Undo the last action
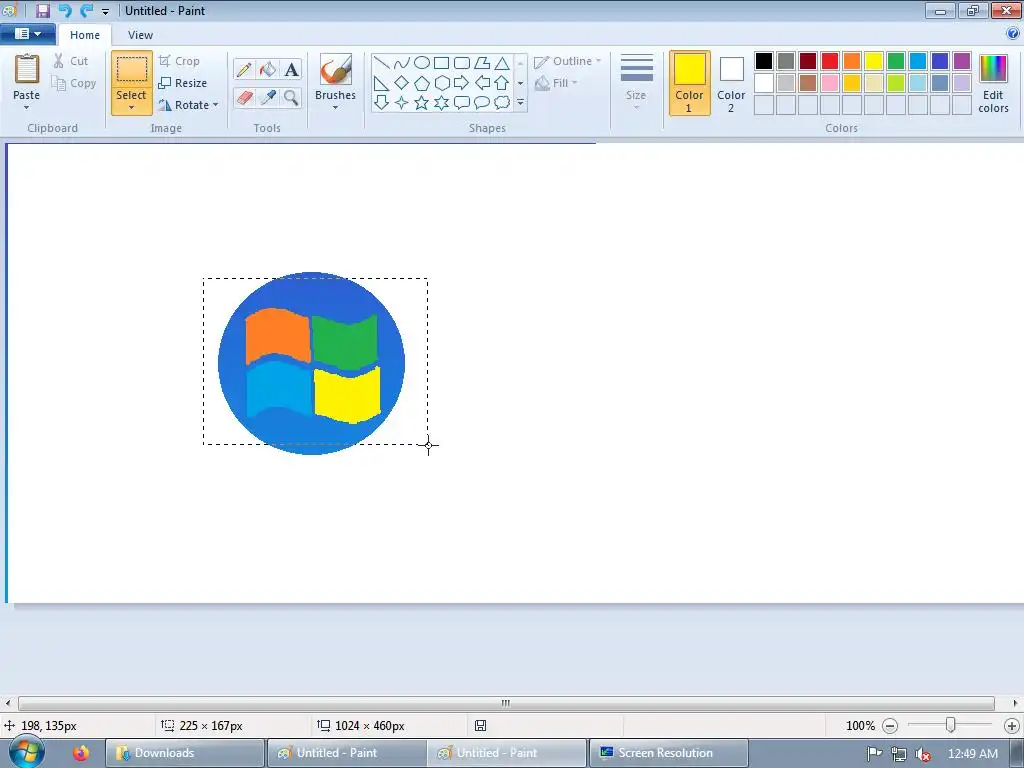Screen dimensions: 1024x768 pos(64,10)
